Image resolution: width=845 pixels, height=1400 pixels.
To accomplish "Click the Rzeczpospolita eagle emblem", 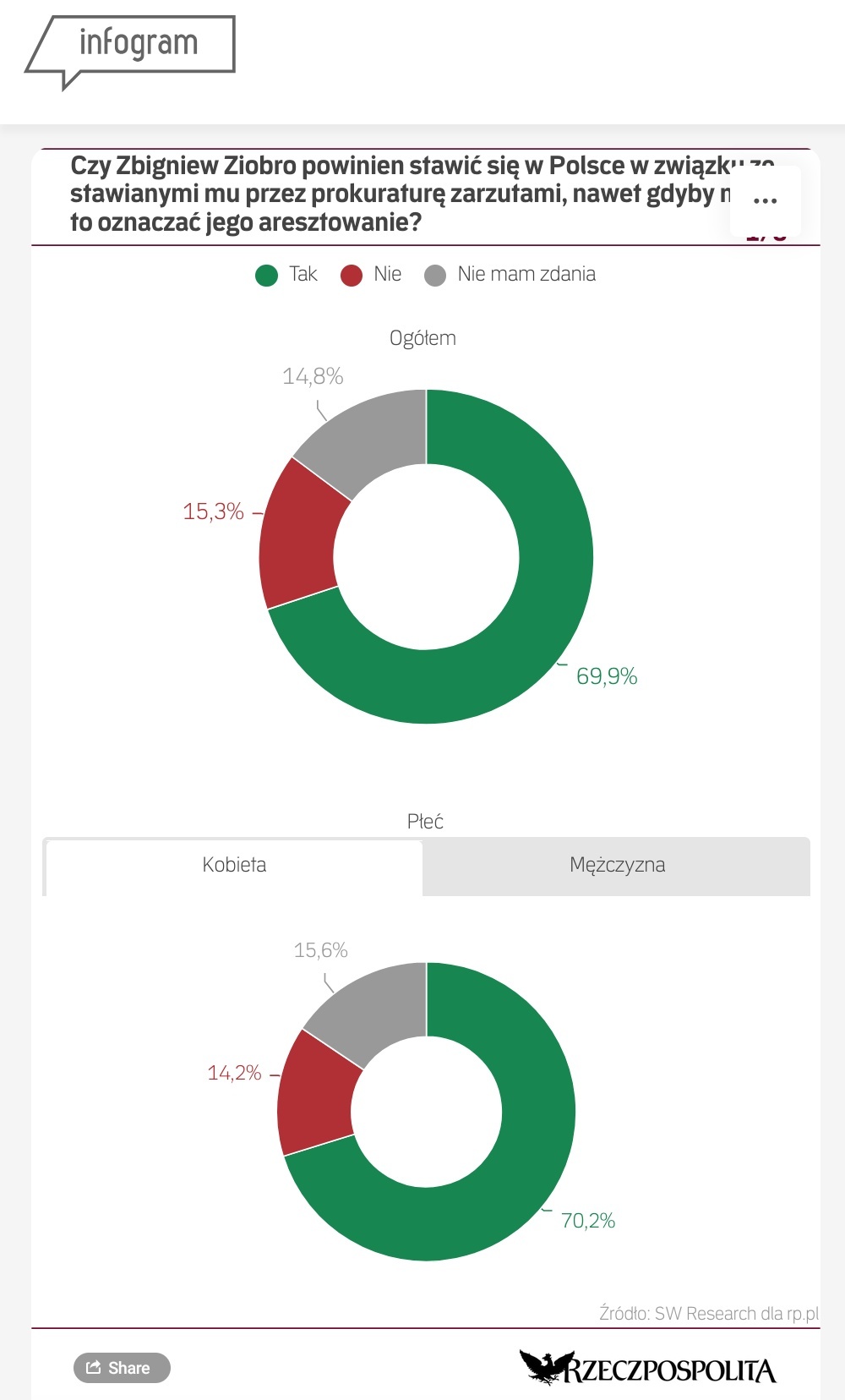I will pos(541,1367).
